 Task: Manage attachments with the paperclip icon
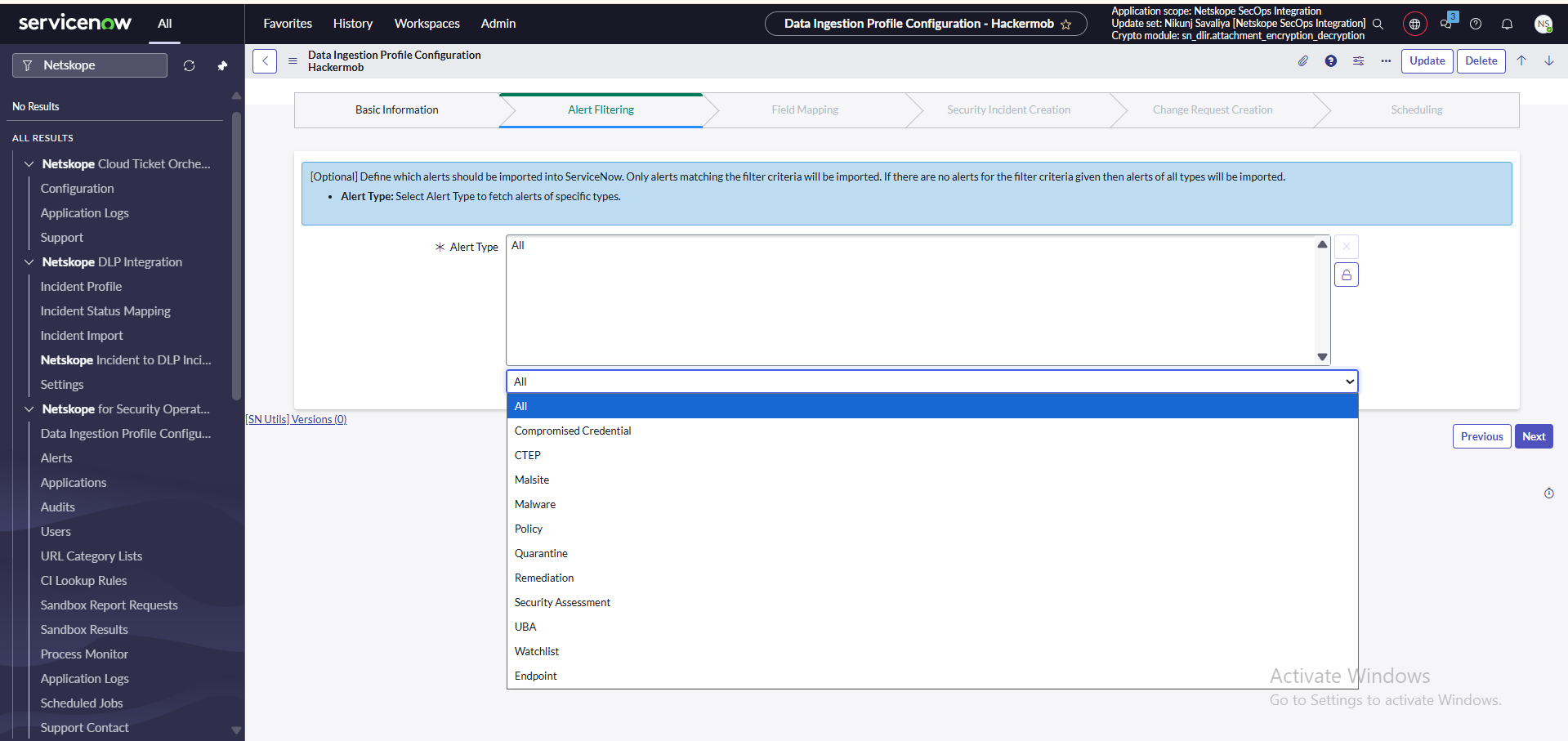(1303, 61)
